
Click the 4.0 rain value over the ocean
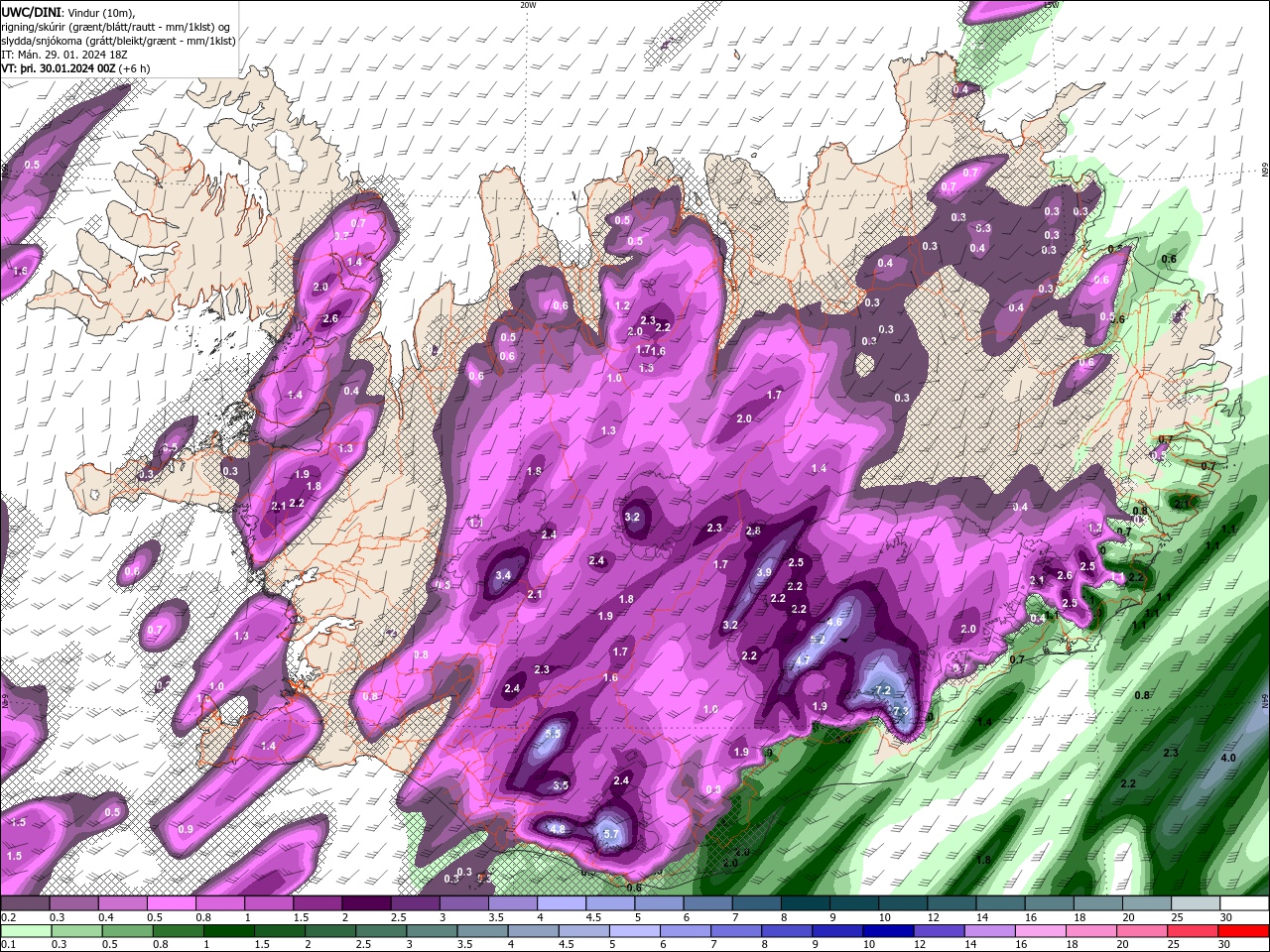(x=1228, y=758)
